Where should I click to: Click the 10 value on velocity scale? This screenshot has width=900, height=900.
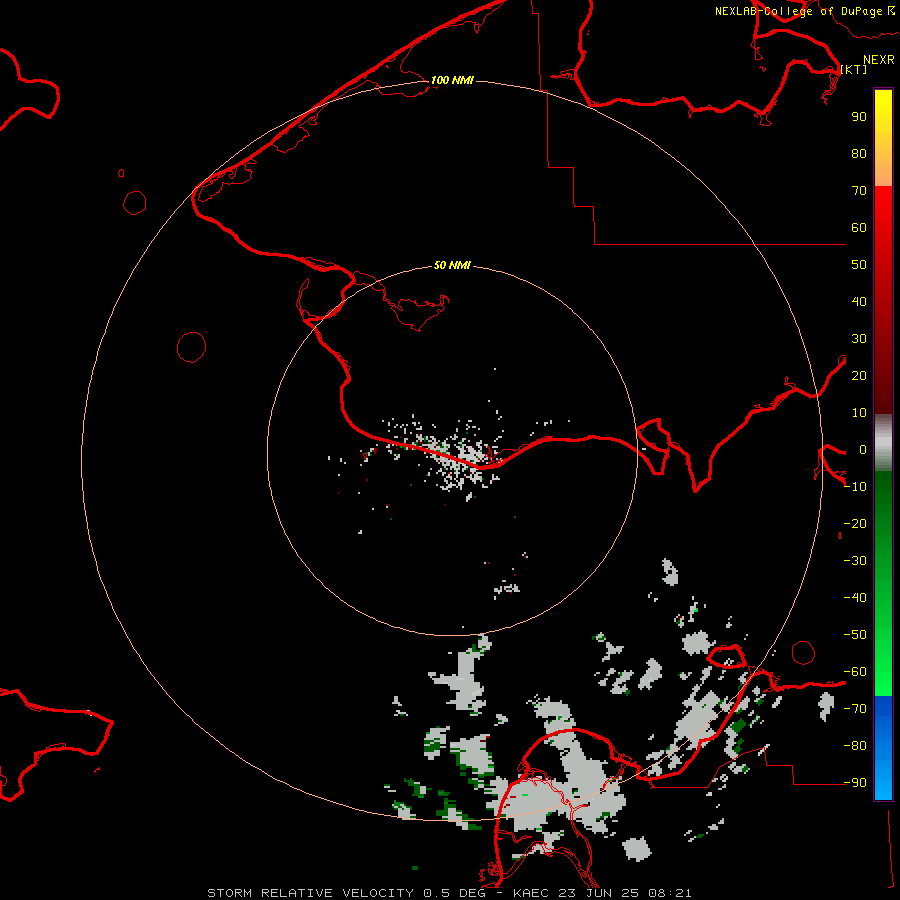(859, 413)
